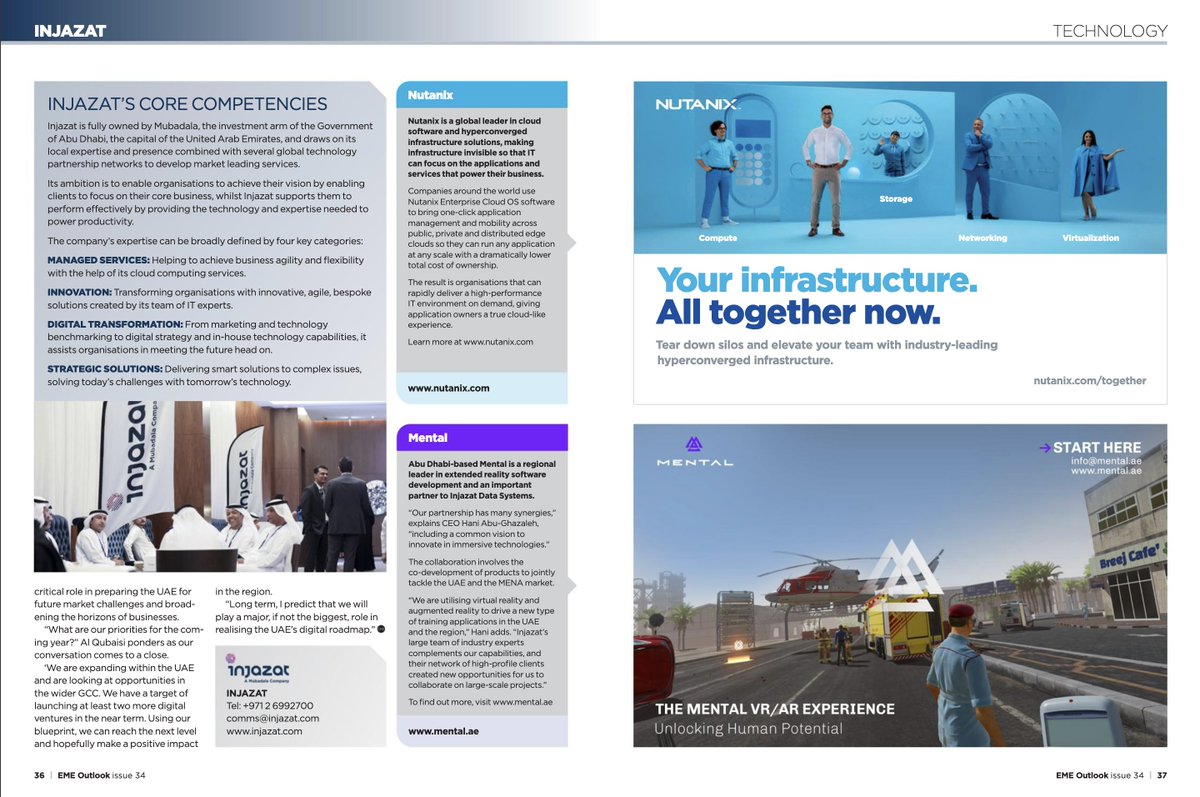
Task: Click the page number 37
Action: pyautogui.click(x=1162, y=775)
